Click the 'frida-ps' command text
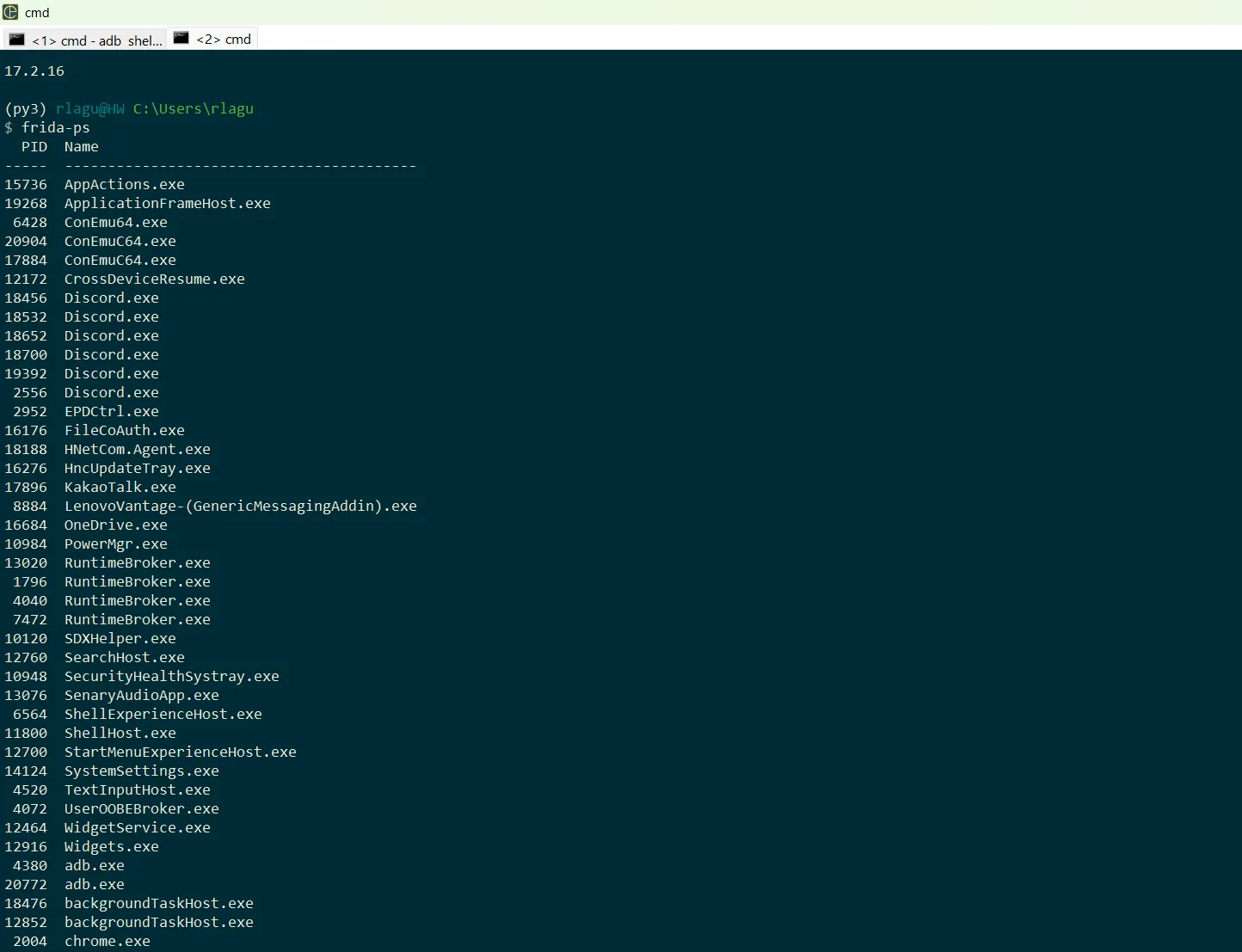 [56, 127]
